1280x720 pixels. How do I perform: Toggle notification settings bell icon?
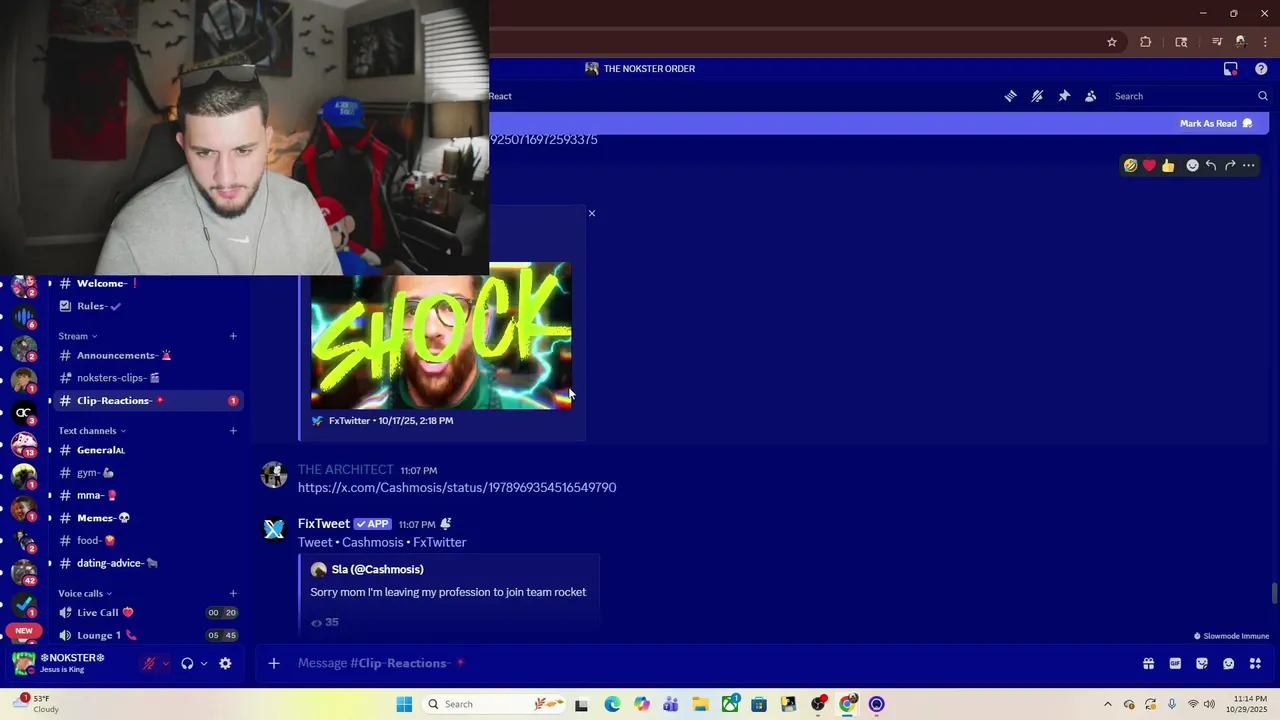1037,96
